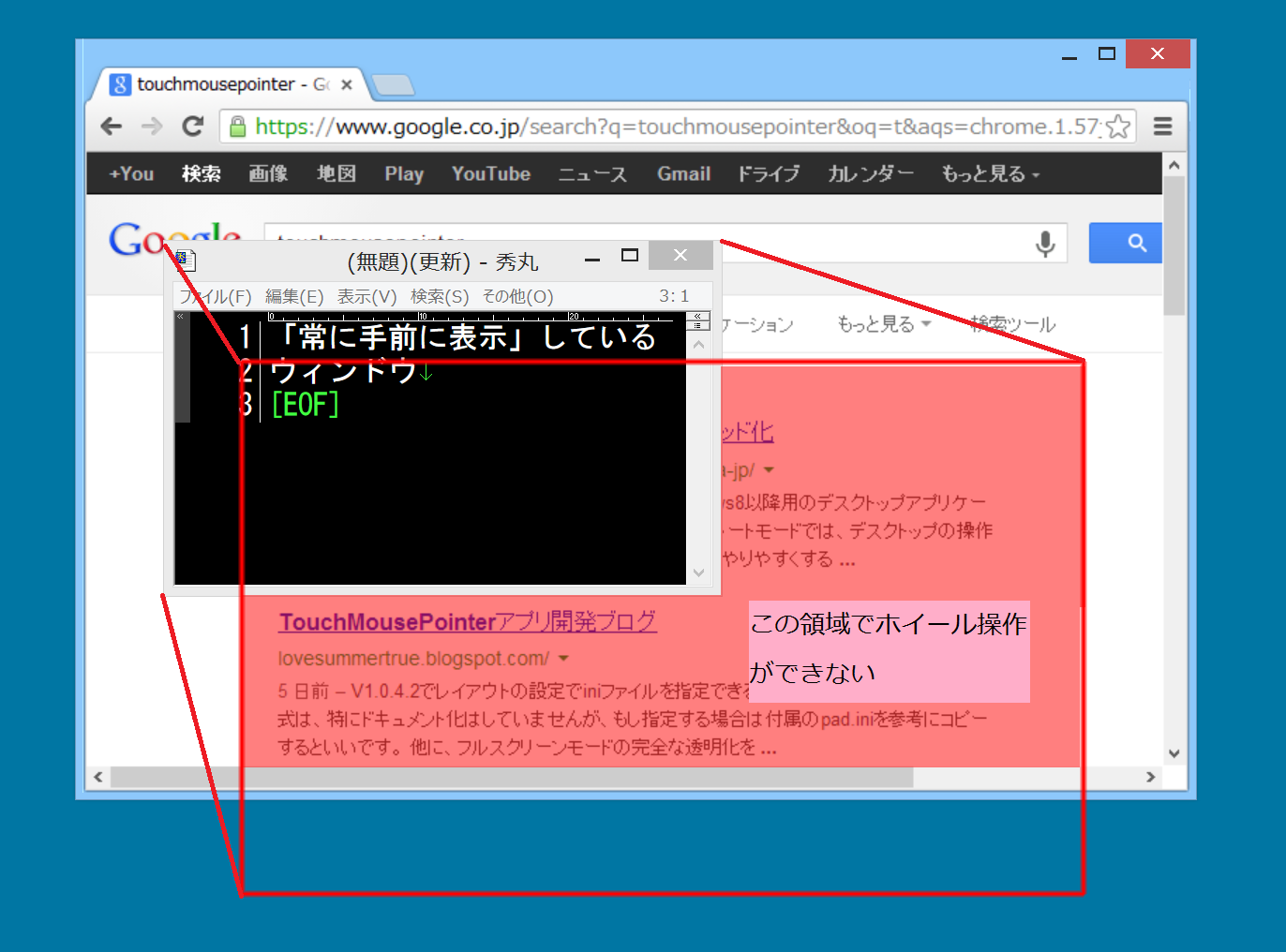Expand もっと見る in the black Google bar

(990, 174)
